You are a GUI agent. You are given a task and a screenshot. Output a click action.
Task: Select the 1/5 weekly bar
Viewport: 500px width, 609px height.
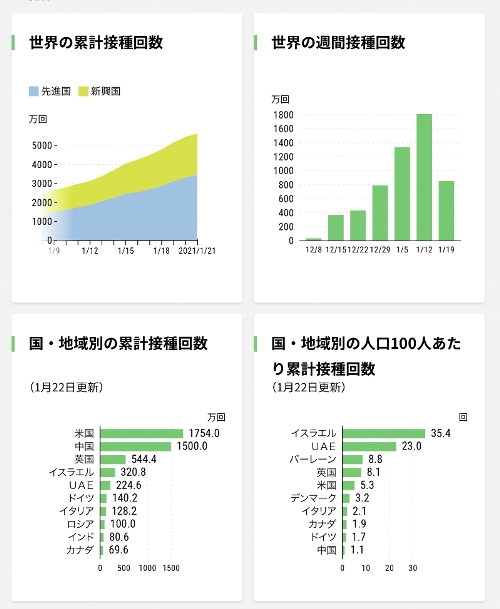(x=402, y=194)
